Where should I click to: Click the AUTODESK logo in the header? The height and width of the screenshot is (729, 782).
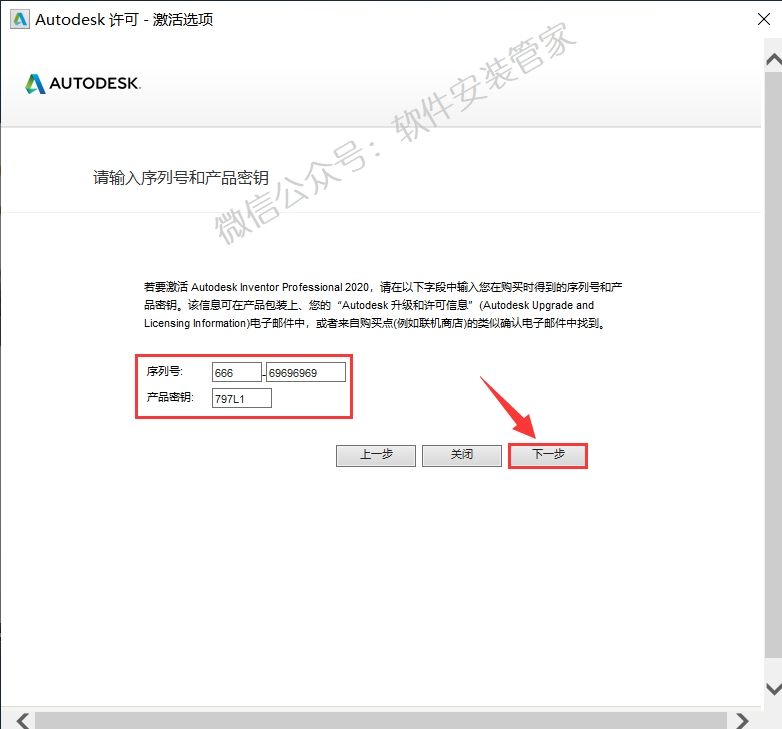coord(83,83)
